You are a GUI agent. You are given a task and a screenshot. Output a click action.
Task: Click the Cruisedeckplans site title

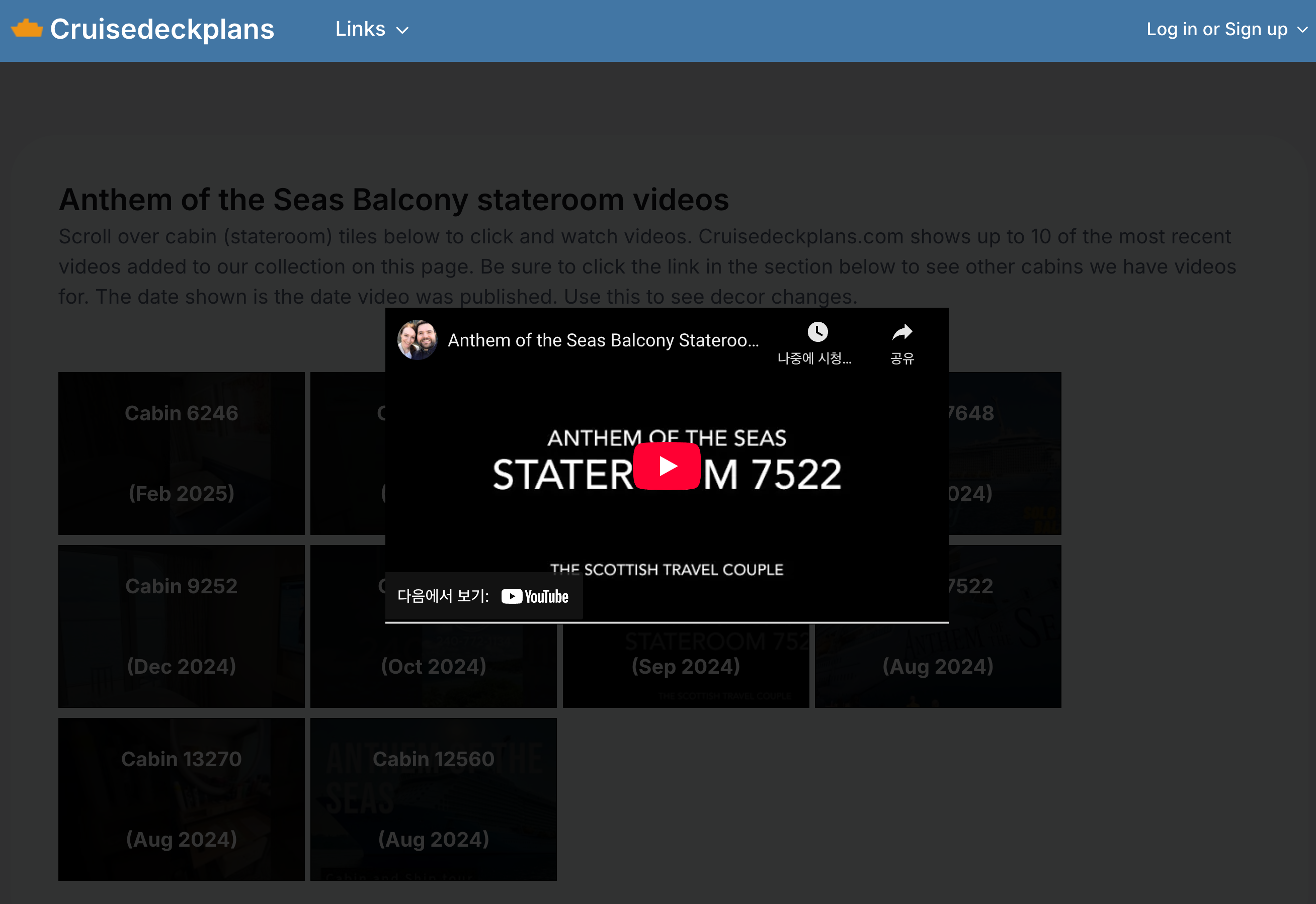pyautogui.click(x=162, y=29)
